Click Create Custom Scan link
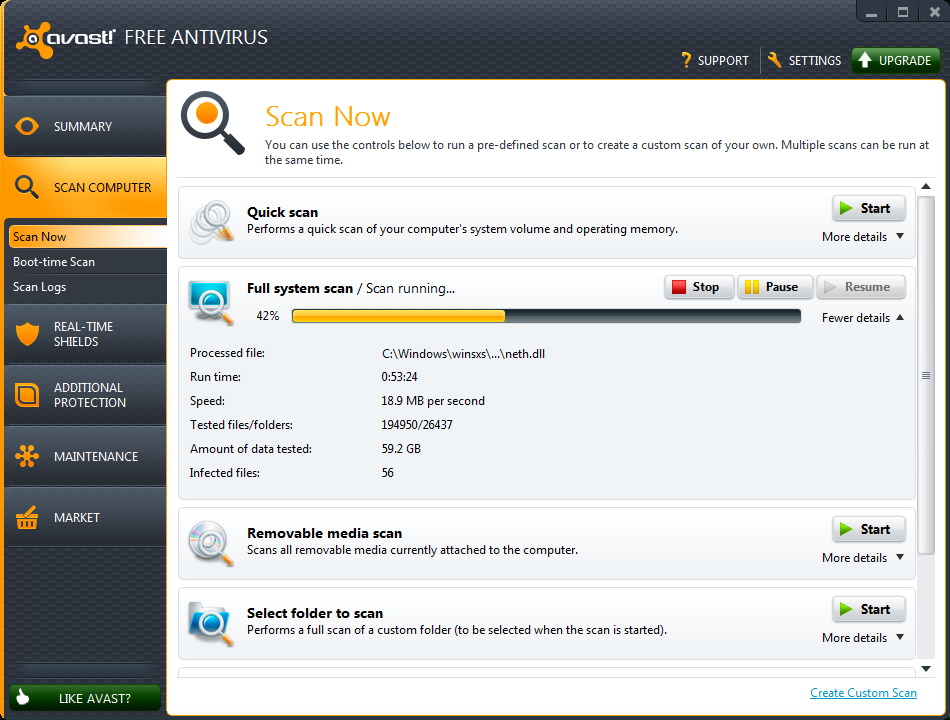Viewport: 950px width, 720px height. click(x=863, y=693)
